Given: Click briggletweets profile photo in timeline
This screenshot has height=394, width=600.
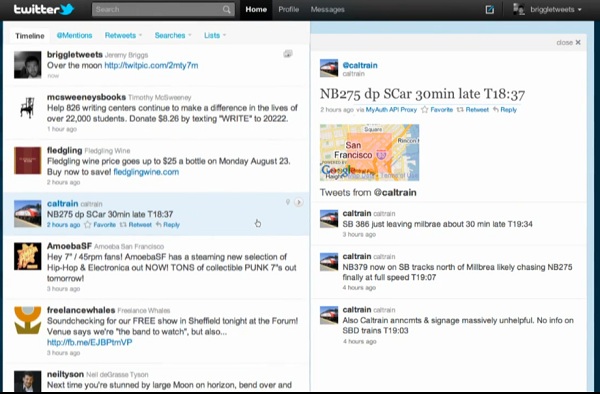Looking at the screenshot, I should 28,65.
